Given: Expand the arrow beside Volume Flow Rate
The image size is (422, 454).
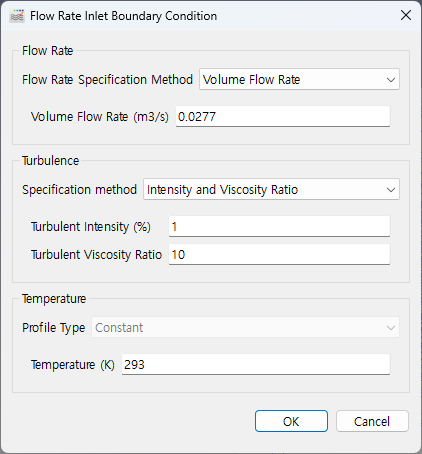Looking at the screenshot, I should click(391, 80).
